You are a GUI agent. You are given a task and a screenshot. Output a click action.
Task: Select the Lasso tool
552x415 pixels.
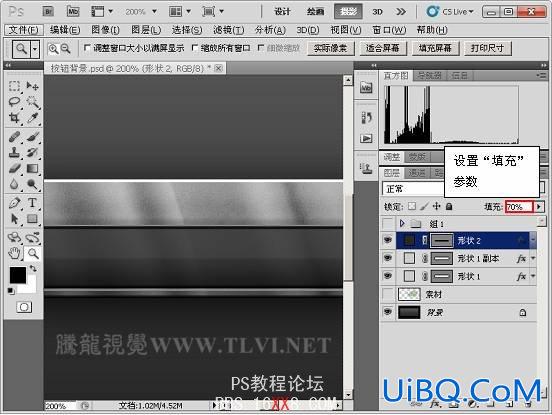[x=14, y=102]
